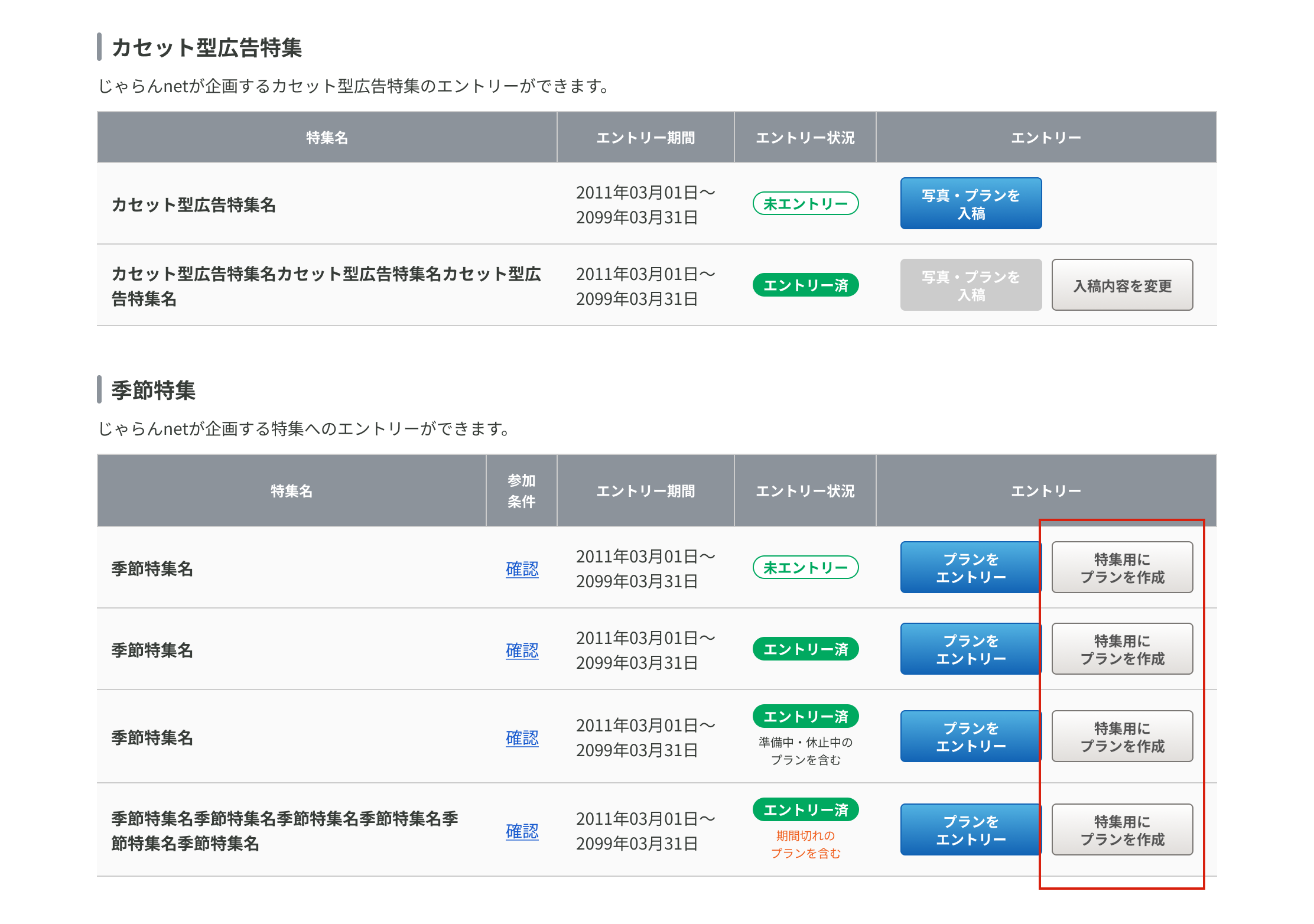Click 特集用にプランを作成 in third seasonal row
The width and height of the screenshot is (1314, 924).
click(x=1121, y=736)
